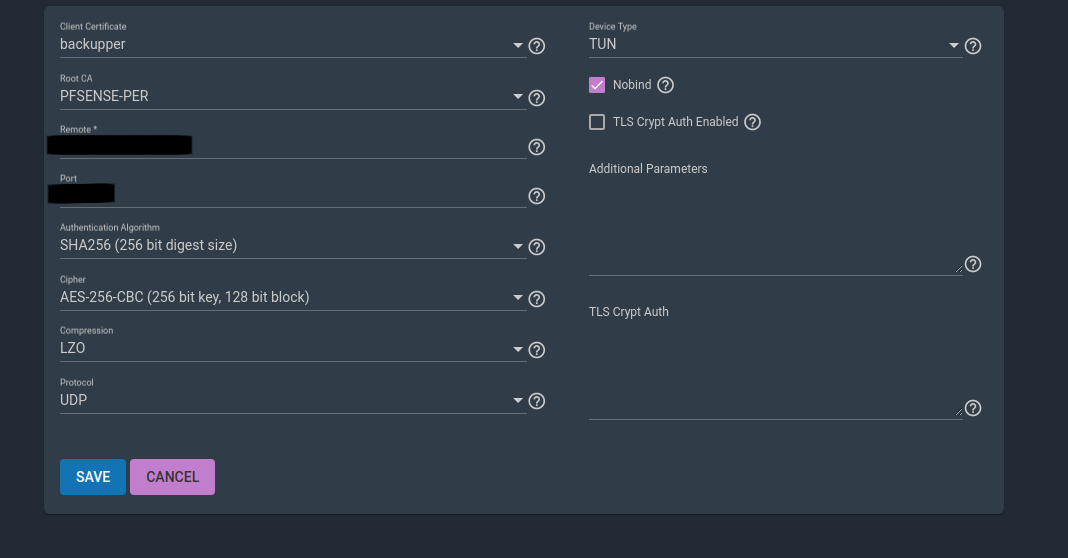This screenshot has height=558, width=1068.
Task: View help for the Port field
Action: pos(537,196)
